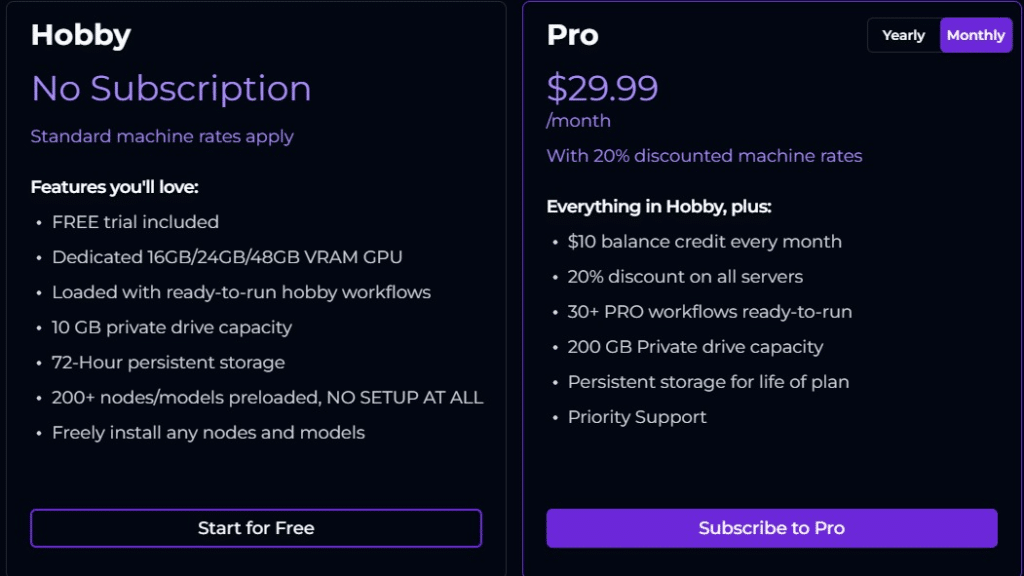The height and width of the screenshot is (576, 1024).
Task: Click the Dedicated VRAM GPU feature line
Action: tap(227, 257)
